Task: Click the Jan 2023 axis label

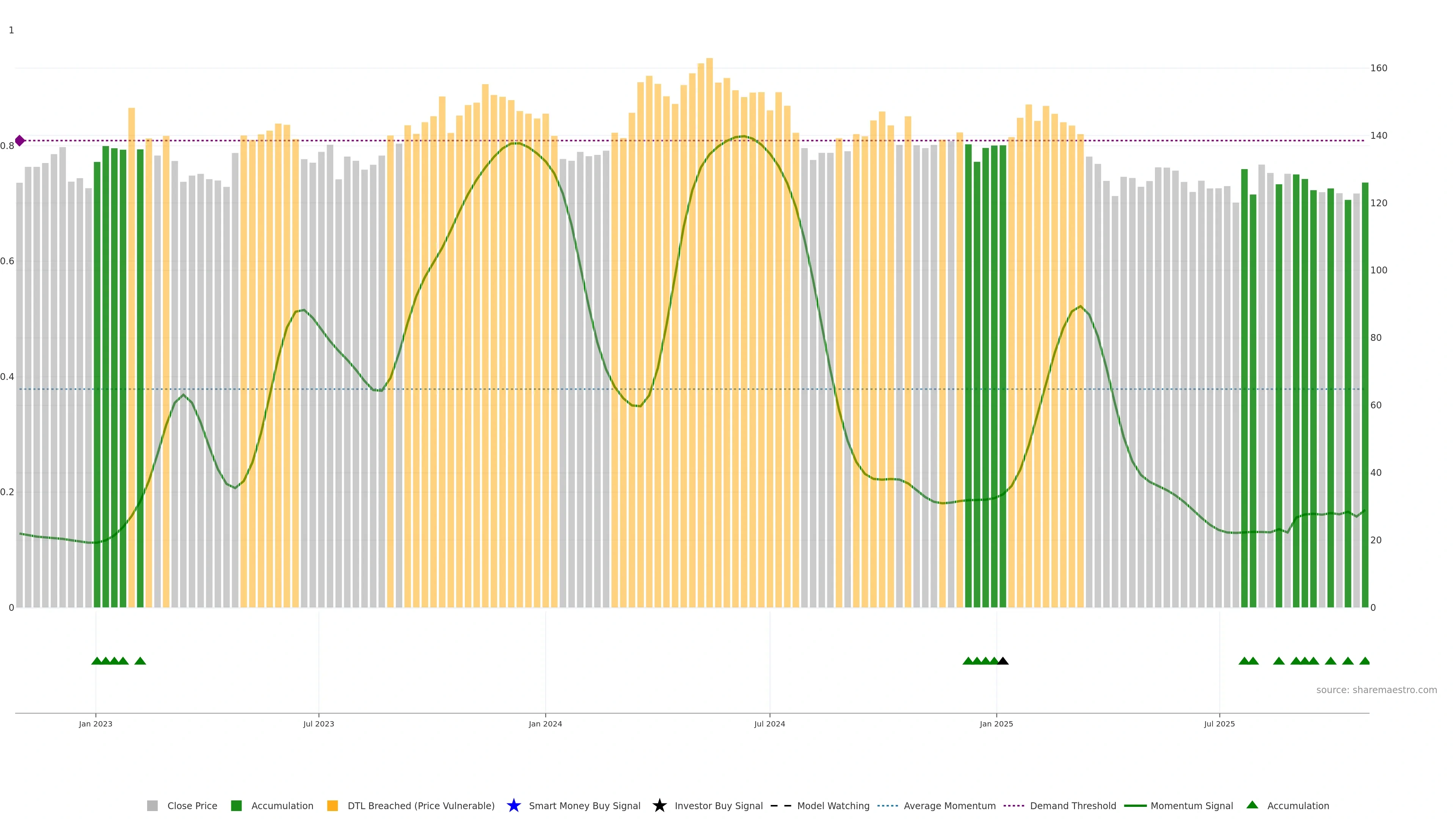Action: click(x=96, y=723)
